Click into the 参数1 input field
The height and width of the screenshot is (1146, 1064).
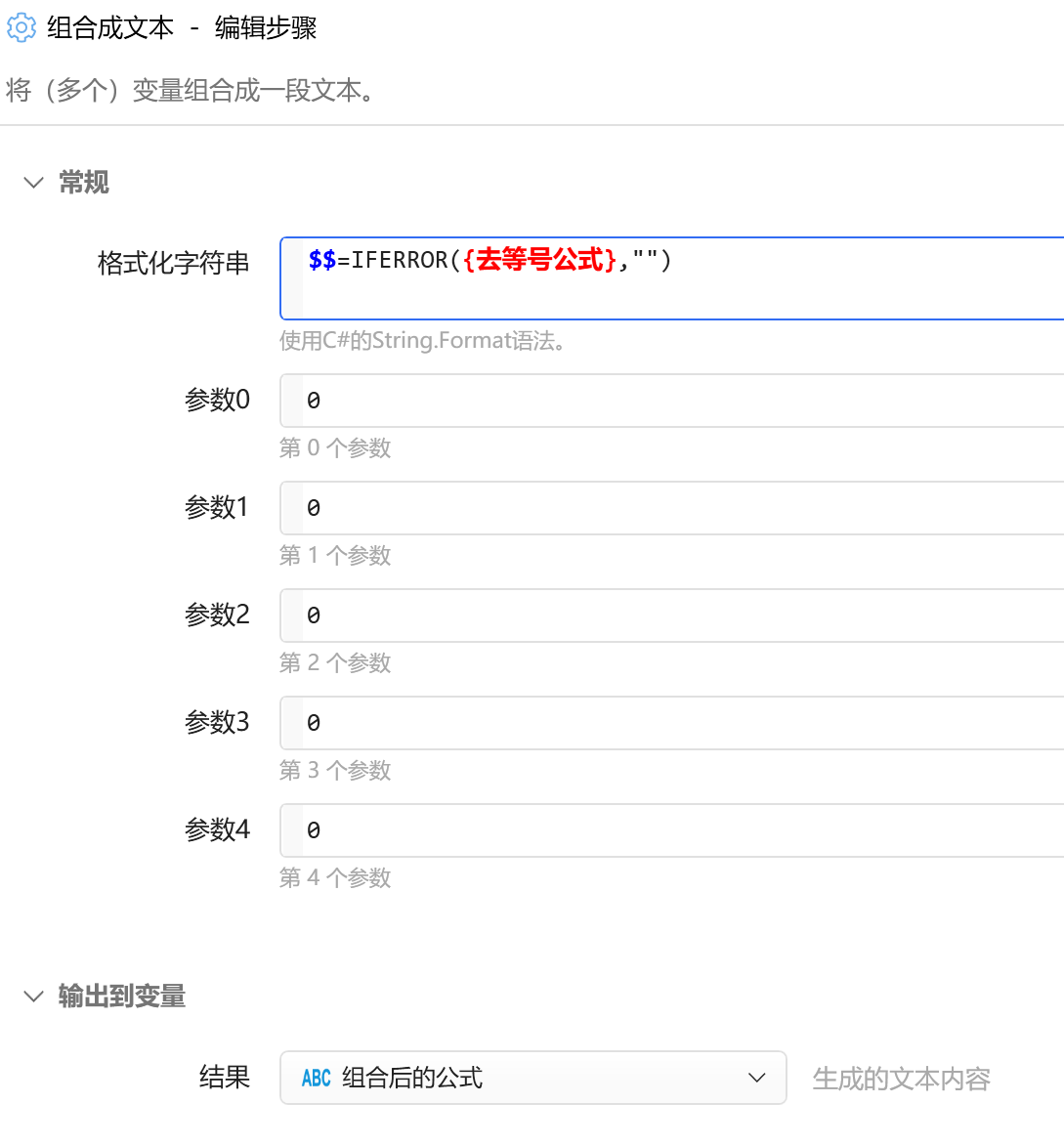[x=674, y=508]
